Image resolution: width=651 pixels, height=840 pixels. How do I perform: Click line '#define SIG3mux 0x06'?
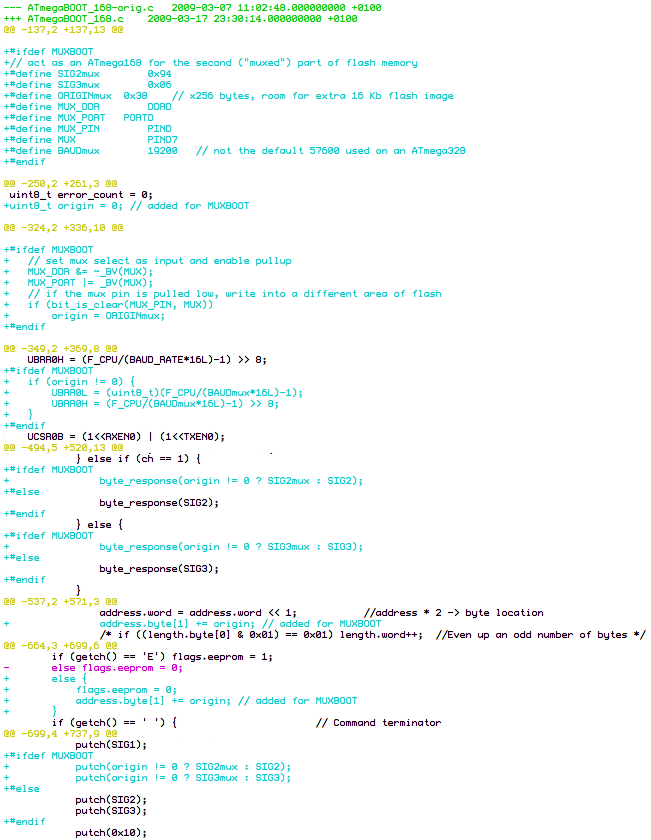87,85
